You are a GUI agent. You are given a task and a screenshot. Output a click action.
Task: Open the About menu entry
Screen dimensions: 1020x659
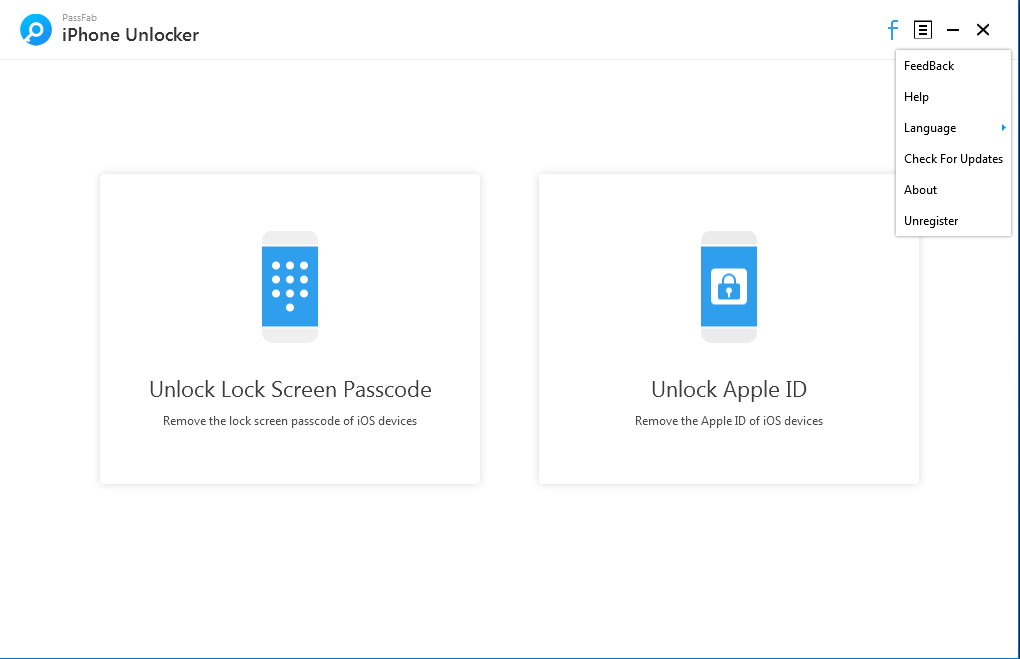click(953, 190)
